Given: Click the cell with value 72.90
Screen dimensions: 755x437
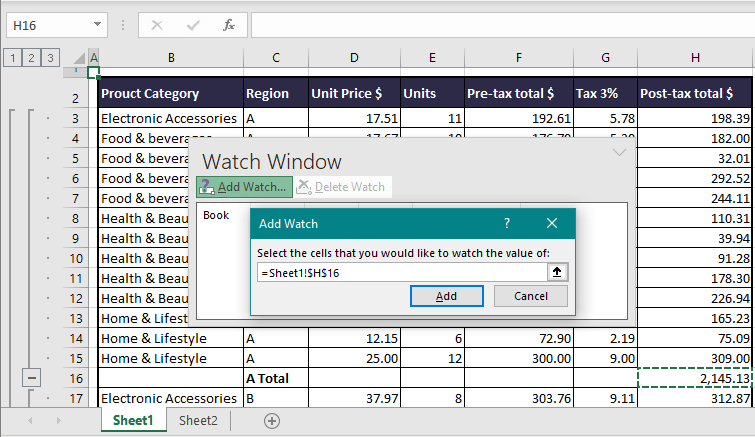Looking at the screenshot, I should click(x=519, y=338).
